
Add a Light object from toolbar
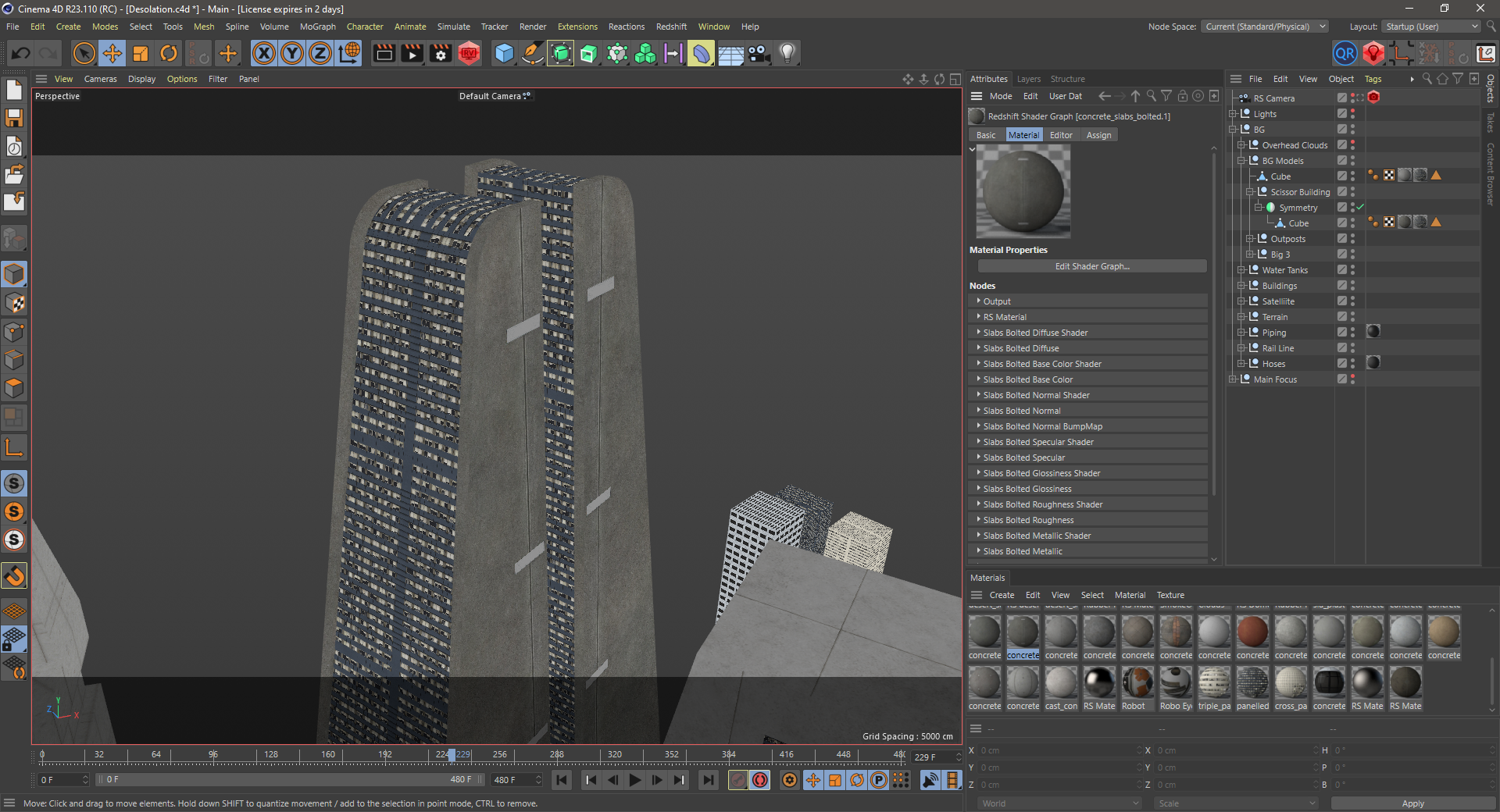(x=787, y=53)
